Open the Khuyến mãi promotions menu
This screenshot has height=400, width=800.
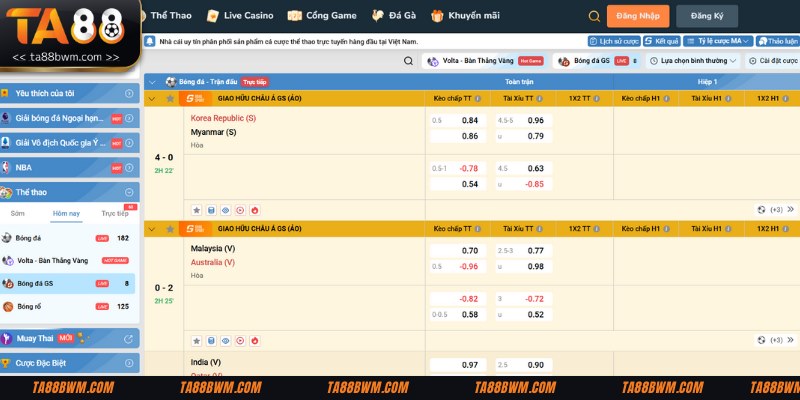tap(465, 16)
